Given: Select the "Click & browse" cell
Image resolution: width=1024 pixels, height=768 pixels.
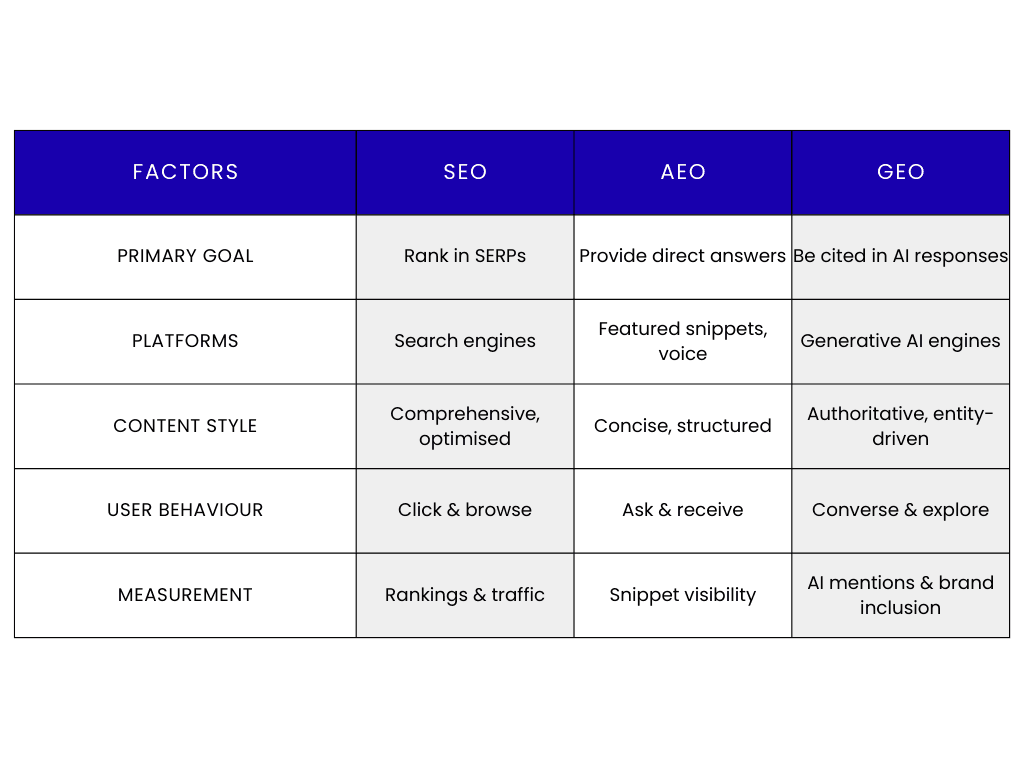Looking at the screenshot, I should 465,510.
